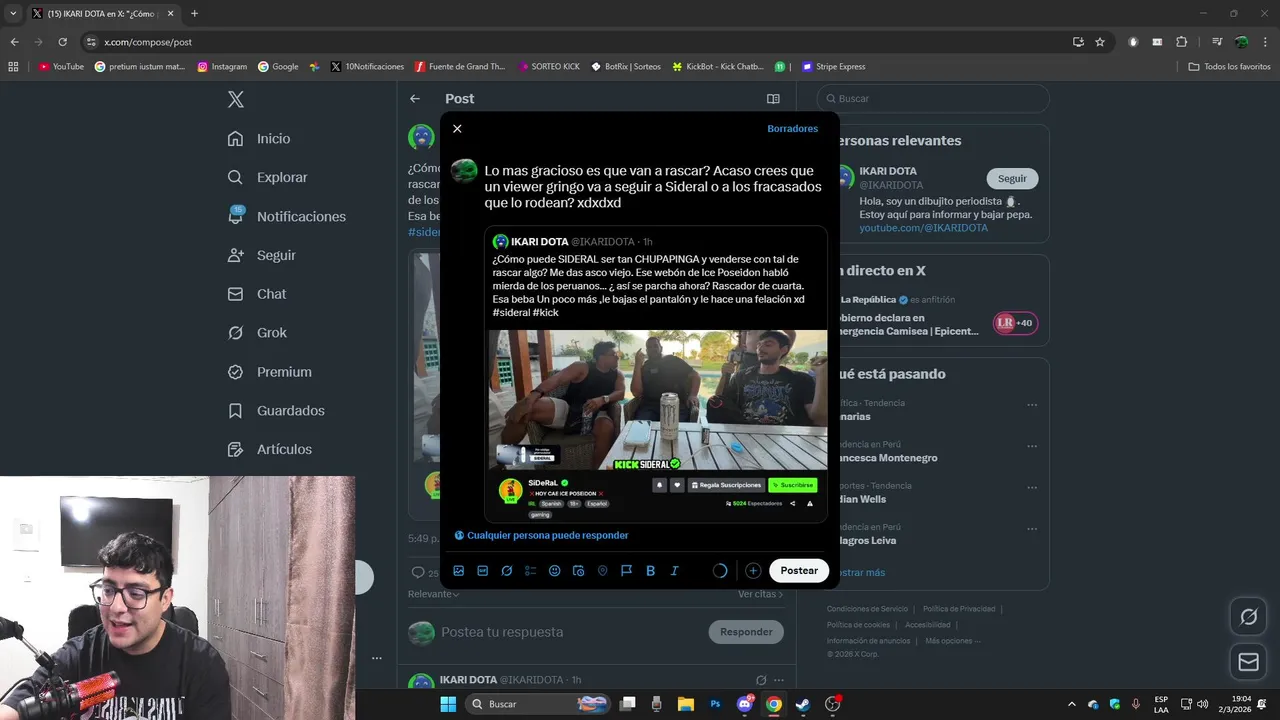
Task: Add a photo or video to post
Action: coord(459,571)
